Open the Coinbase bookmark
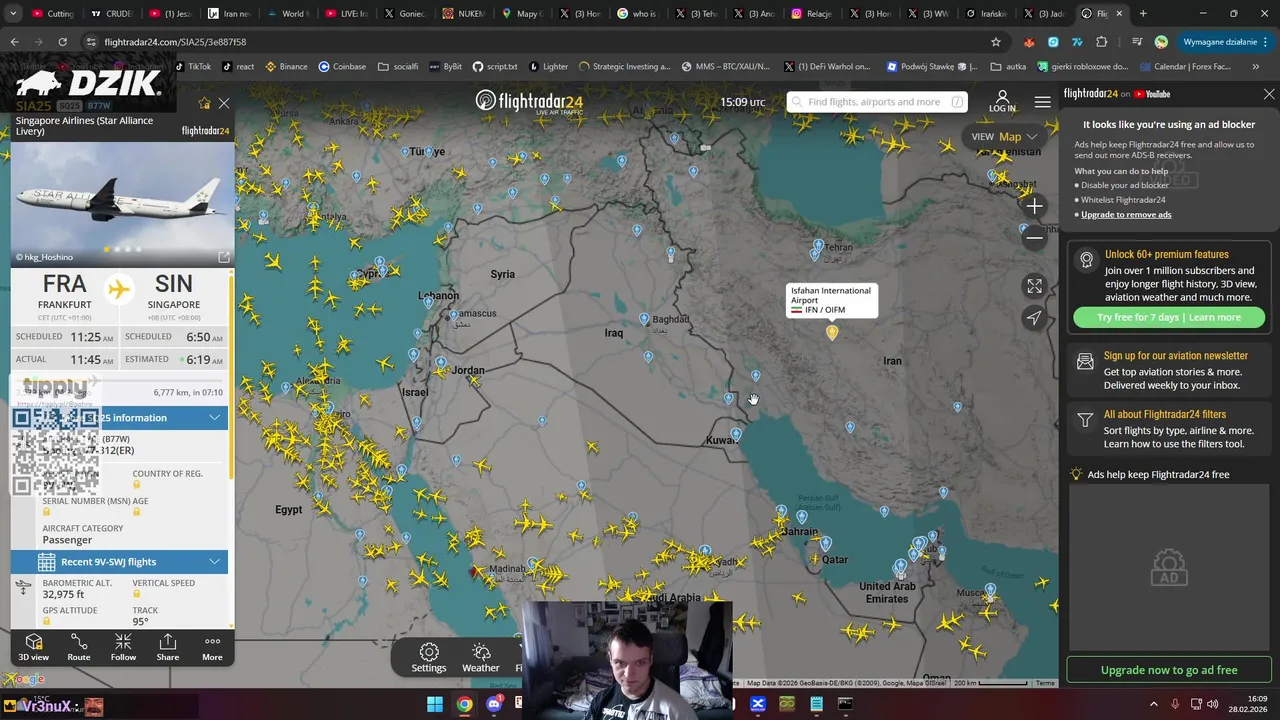 [x=342, y=67]
